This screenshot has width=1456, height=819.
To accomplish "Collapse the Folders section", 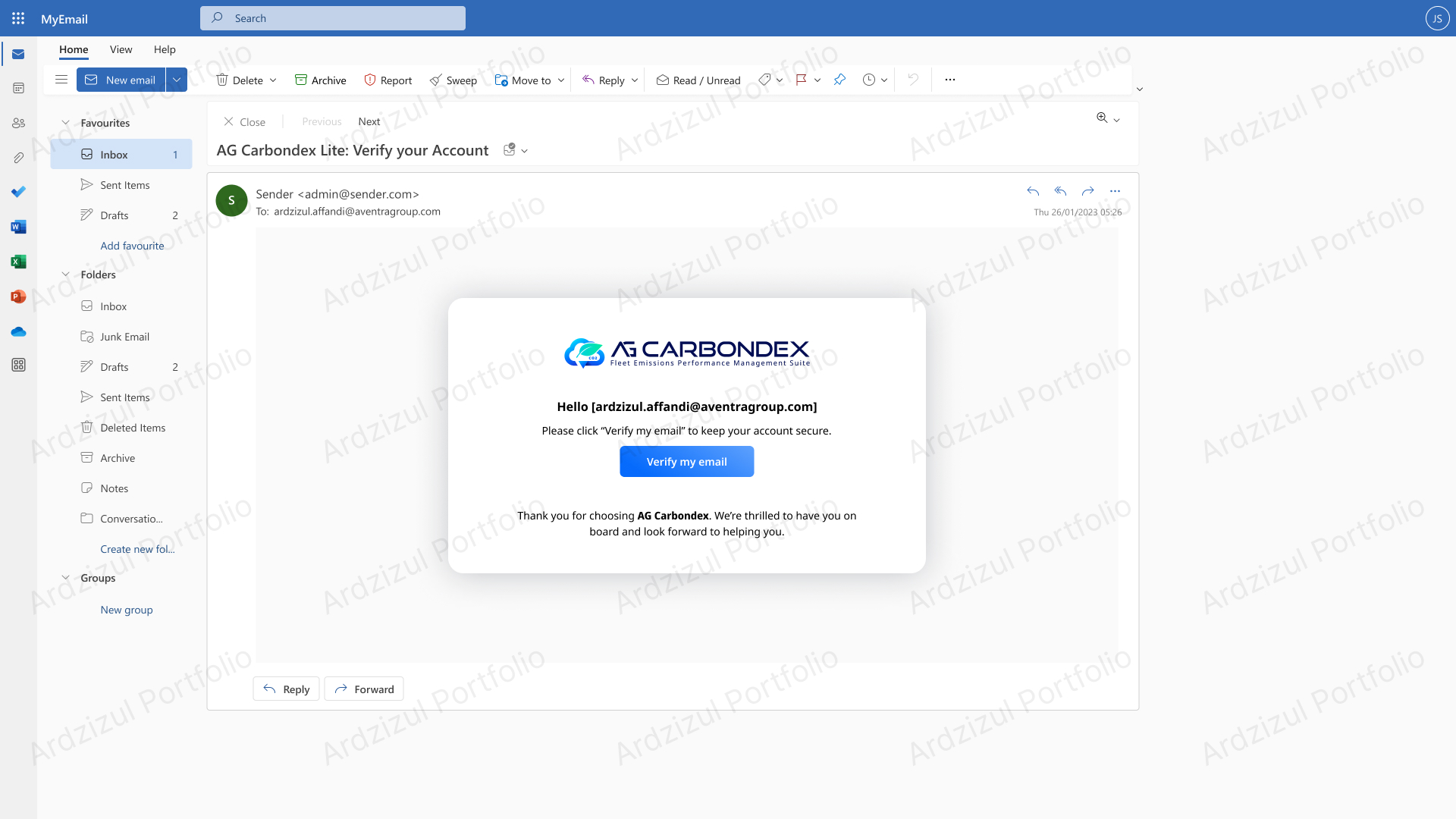I will [65, 275].
